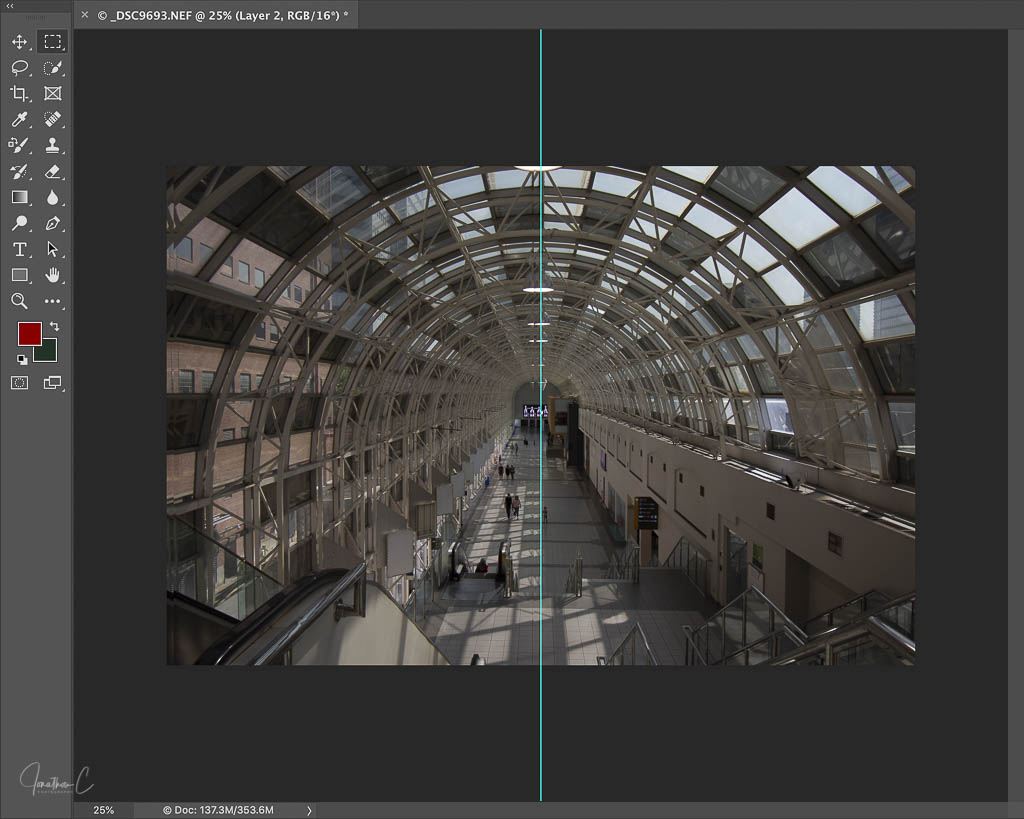Select the Zoom tool
The width and height of the screenshot is (1024, 819).
(19, 301)
